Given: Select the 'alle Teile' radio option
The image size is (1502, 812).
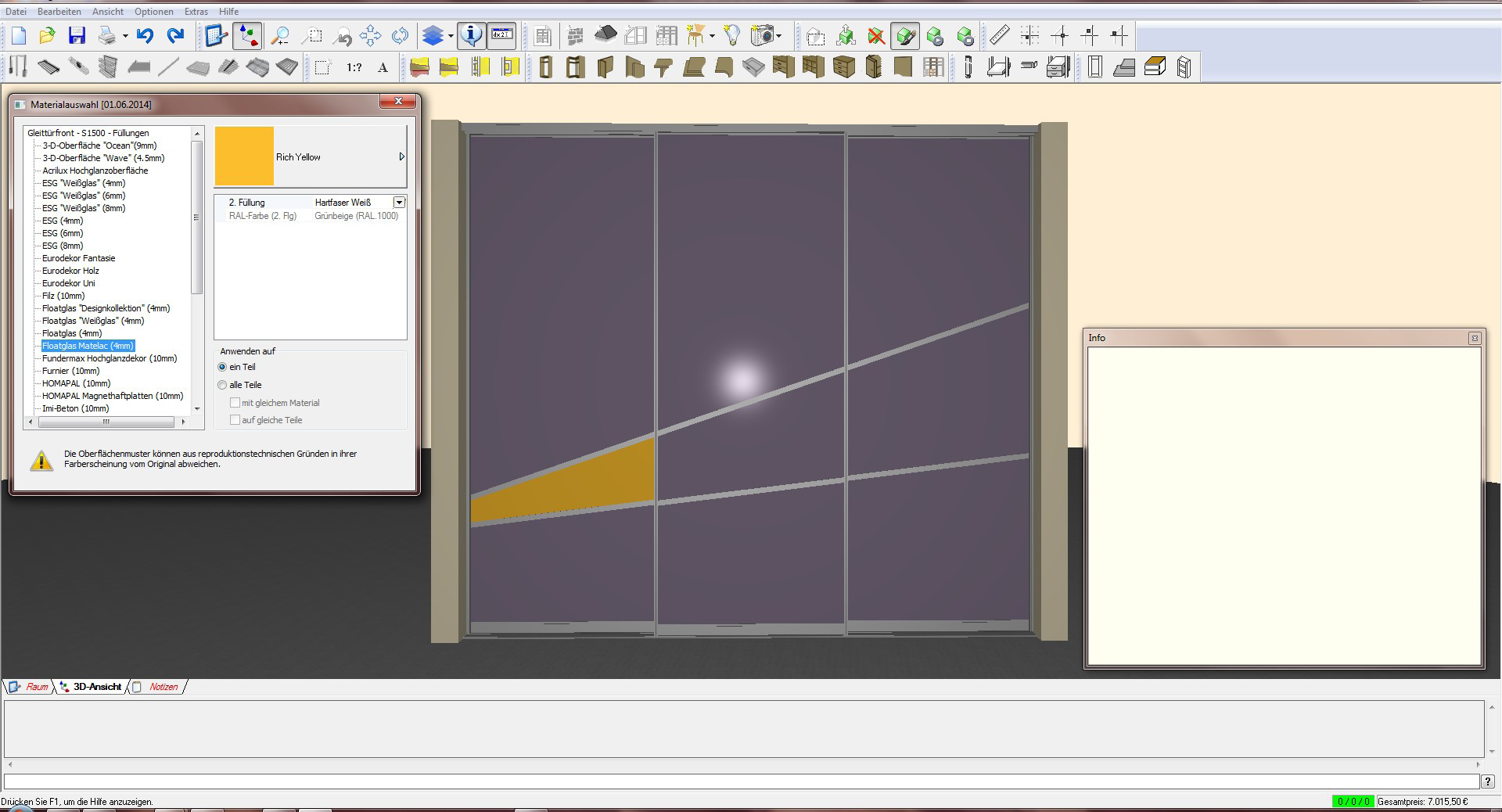Looking at the screenshot, I should click(223, 385).
